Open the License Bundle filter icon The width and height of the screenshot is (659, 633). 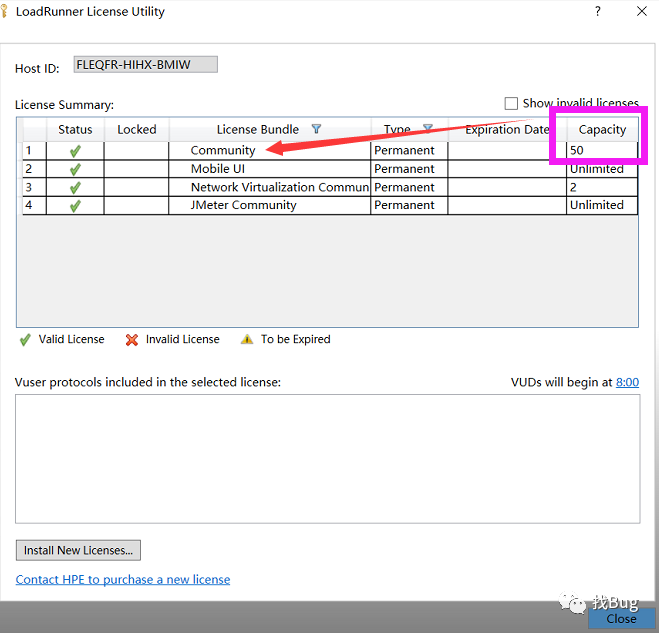pos(316,129)
